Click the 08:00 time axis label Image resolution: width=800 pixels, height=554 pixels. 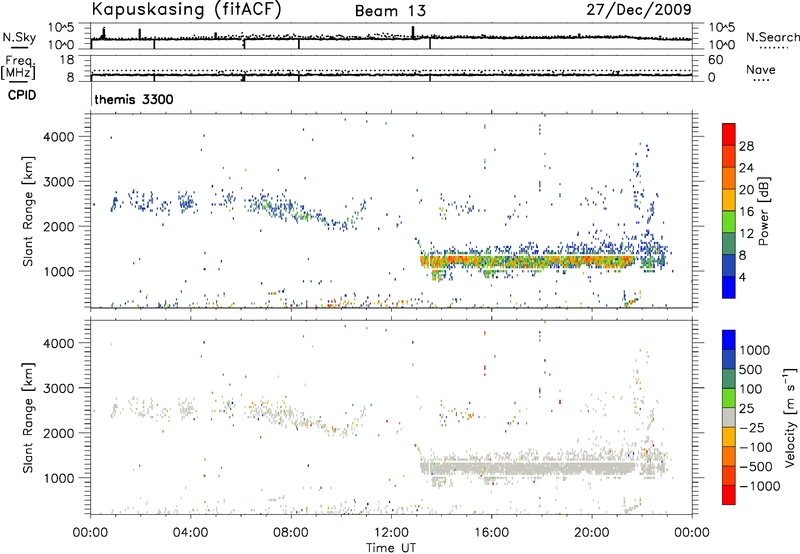(x=291, y=533)
